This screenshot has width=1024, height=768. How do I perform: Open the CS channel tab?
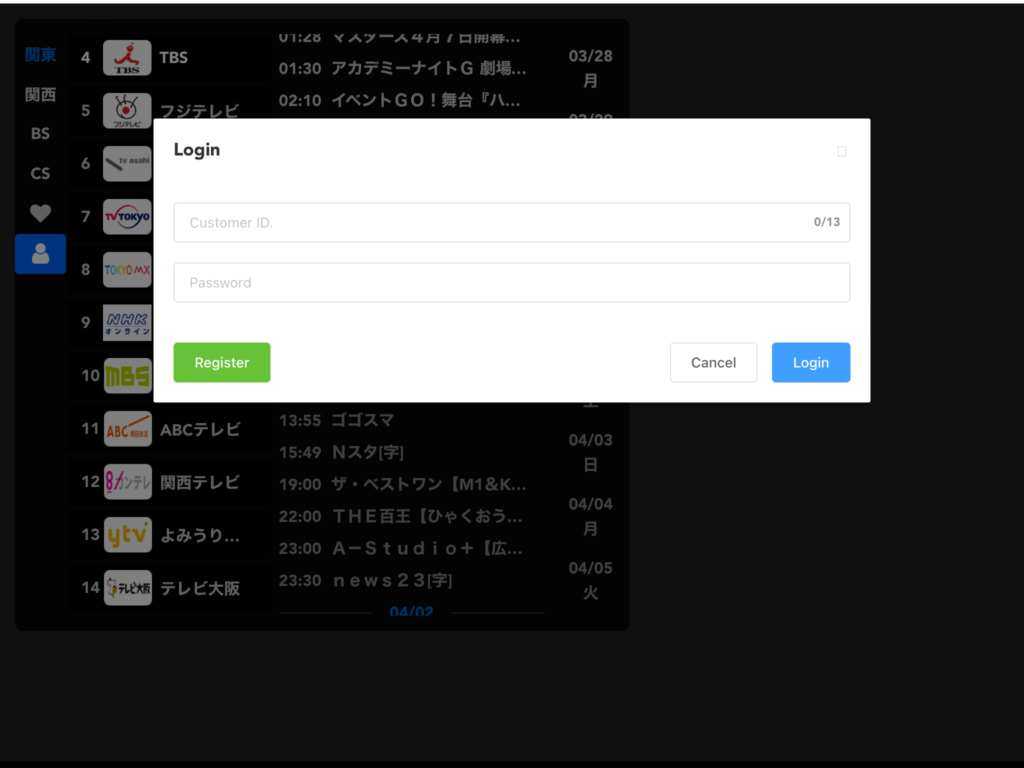point(40,174)
